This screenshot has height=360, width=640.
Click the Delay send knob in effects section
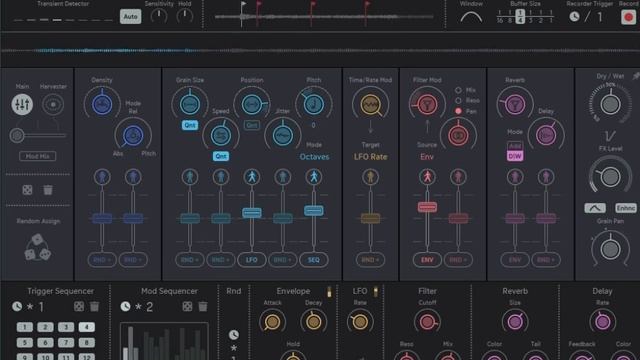546,135
